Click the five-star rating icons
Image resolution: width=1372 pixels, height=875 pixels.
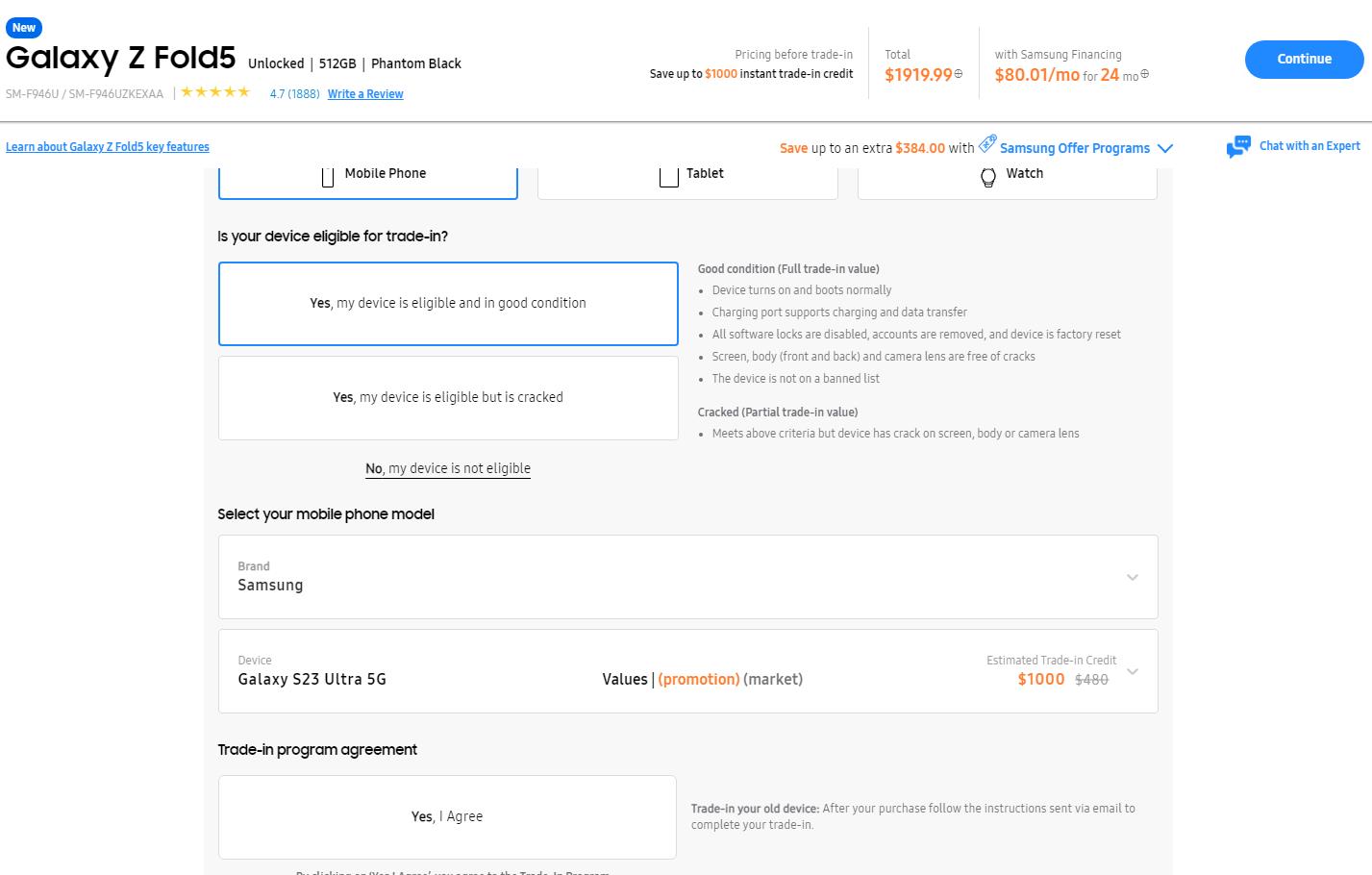click(x=215, y=92)
